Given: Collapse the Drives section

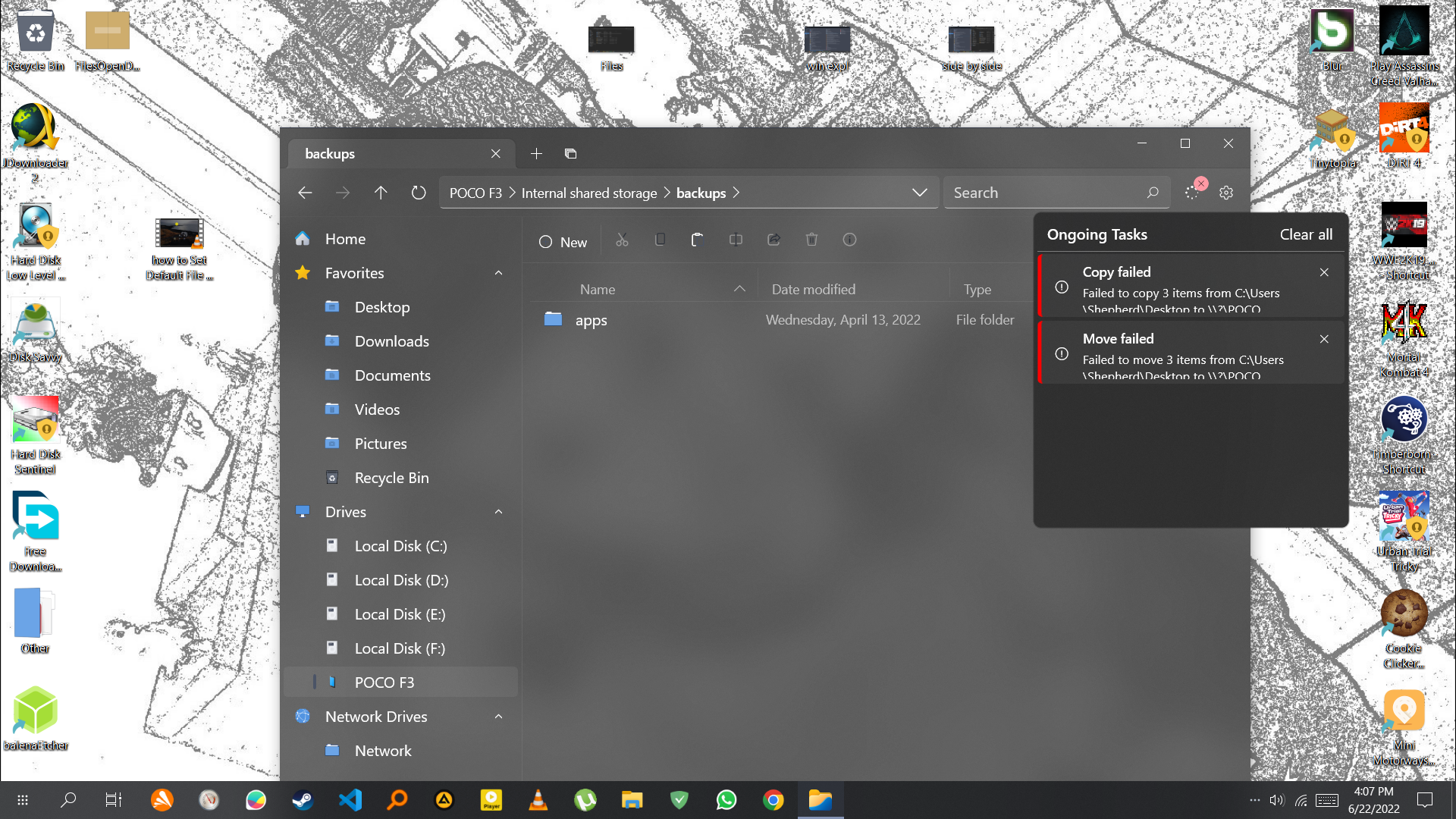Looking at the screenshot, I should coord(498,512).
